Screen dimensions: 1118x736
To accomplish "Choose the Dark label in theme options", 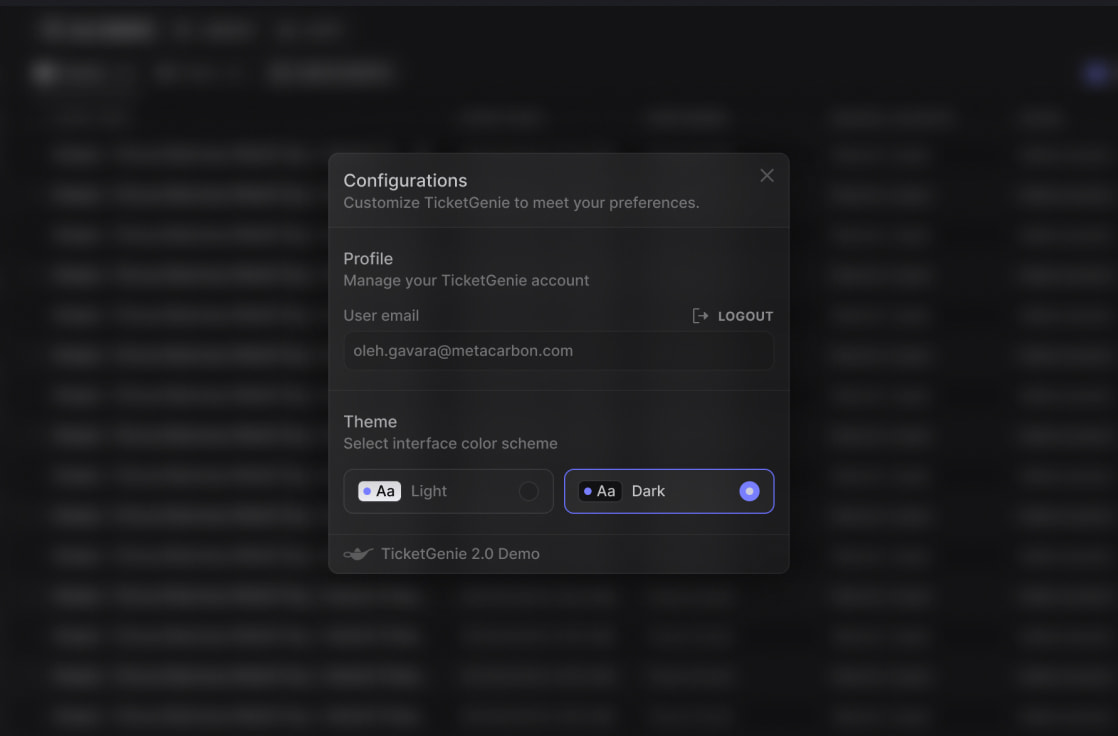I will pyautogui.click(x=648, y=491).
